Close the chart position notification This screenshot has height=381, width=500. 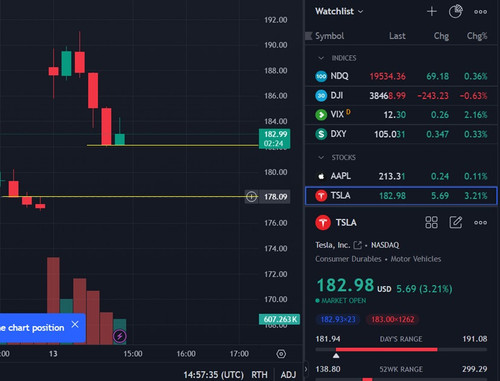tap(75, 324)
